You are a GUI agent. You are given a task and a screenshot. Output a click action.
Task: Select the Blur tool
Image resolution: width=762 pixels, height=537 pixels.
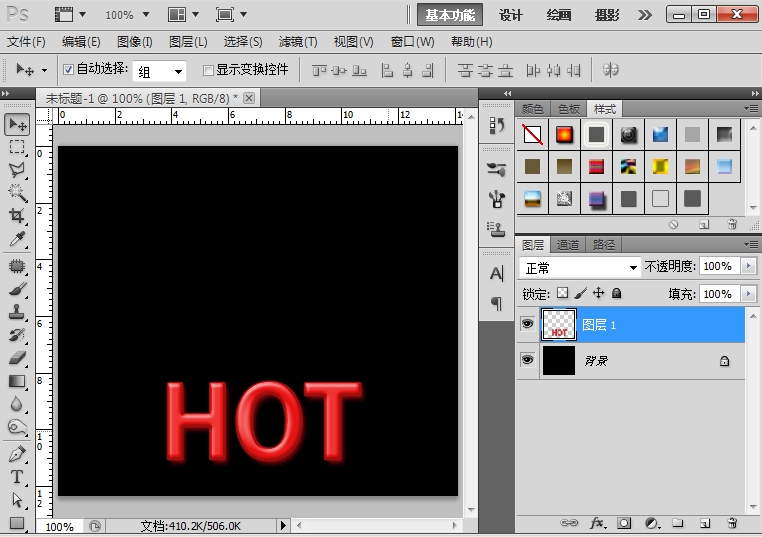pyautogui.click(x=17, y=404)
